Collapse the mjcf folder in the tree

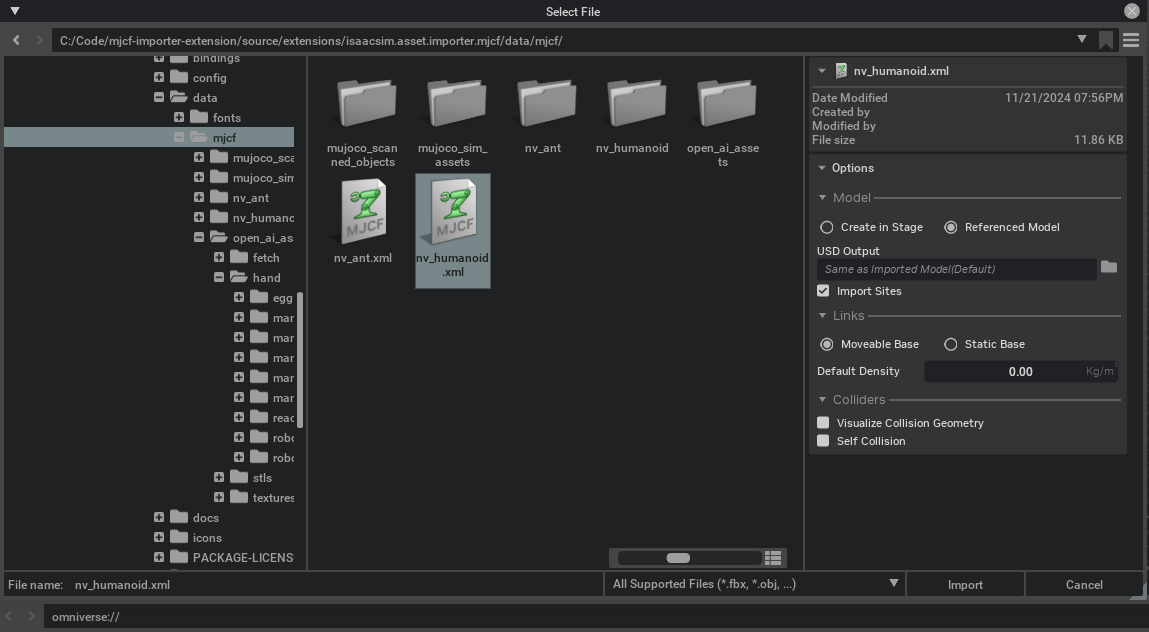[x=179, y=137]
